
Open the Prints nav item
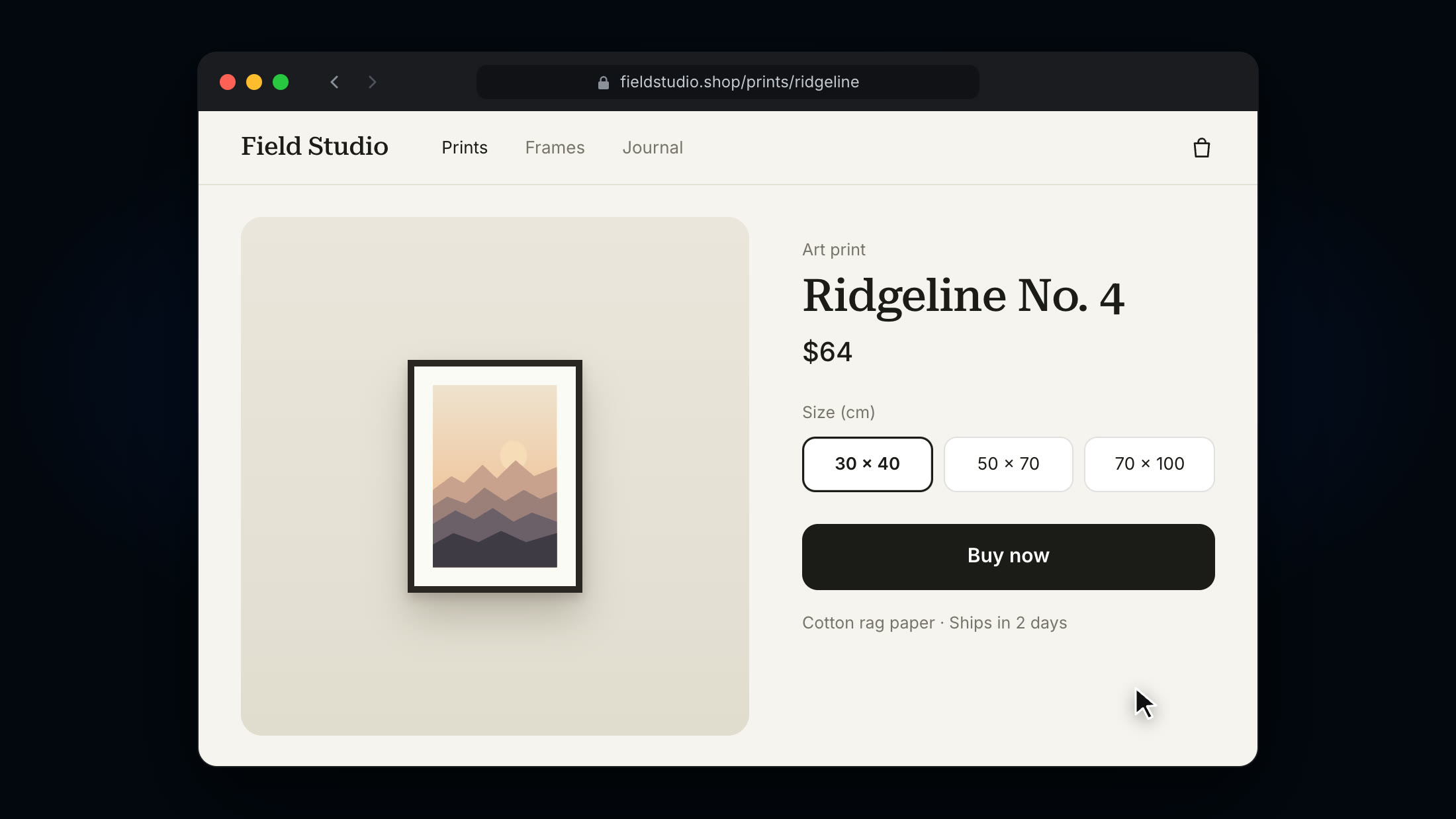(x=465, y=148)
